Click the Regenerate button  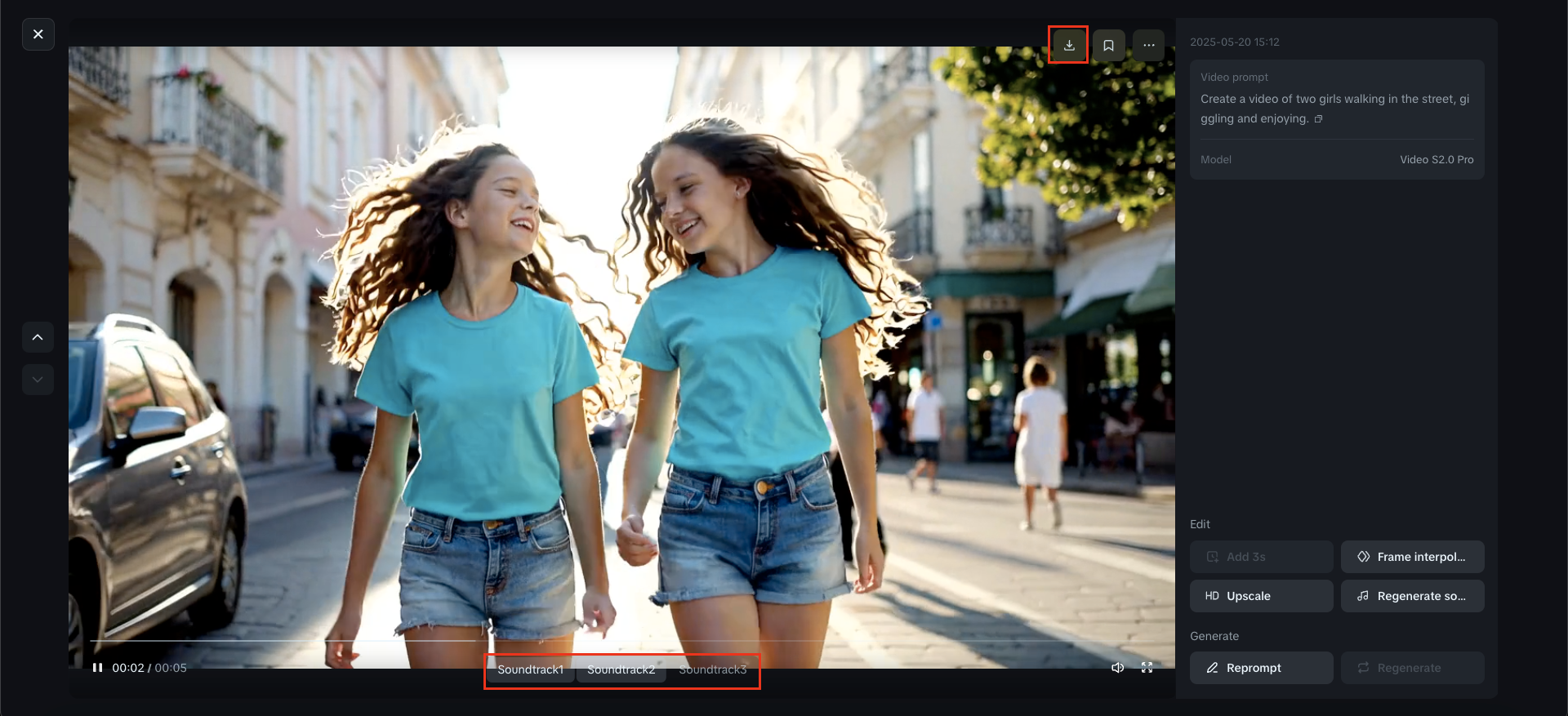coord(1412,668)
